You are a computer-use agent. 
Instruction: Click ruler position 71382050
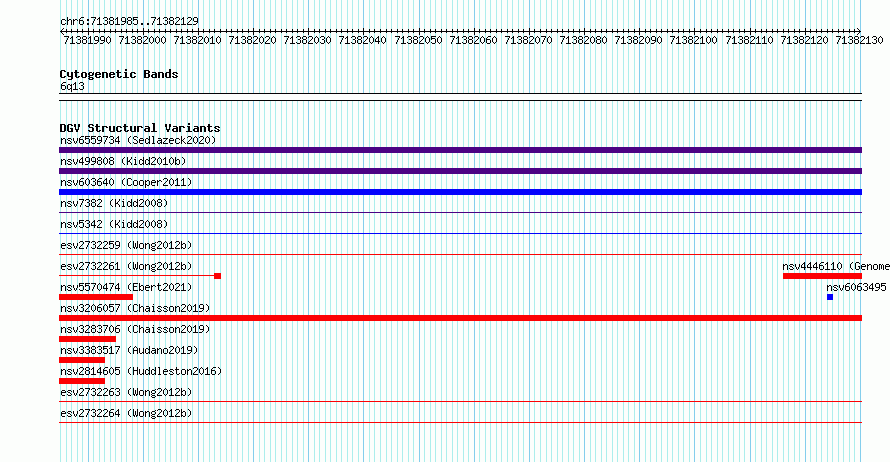[x=418, y=40]
